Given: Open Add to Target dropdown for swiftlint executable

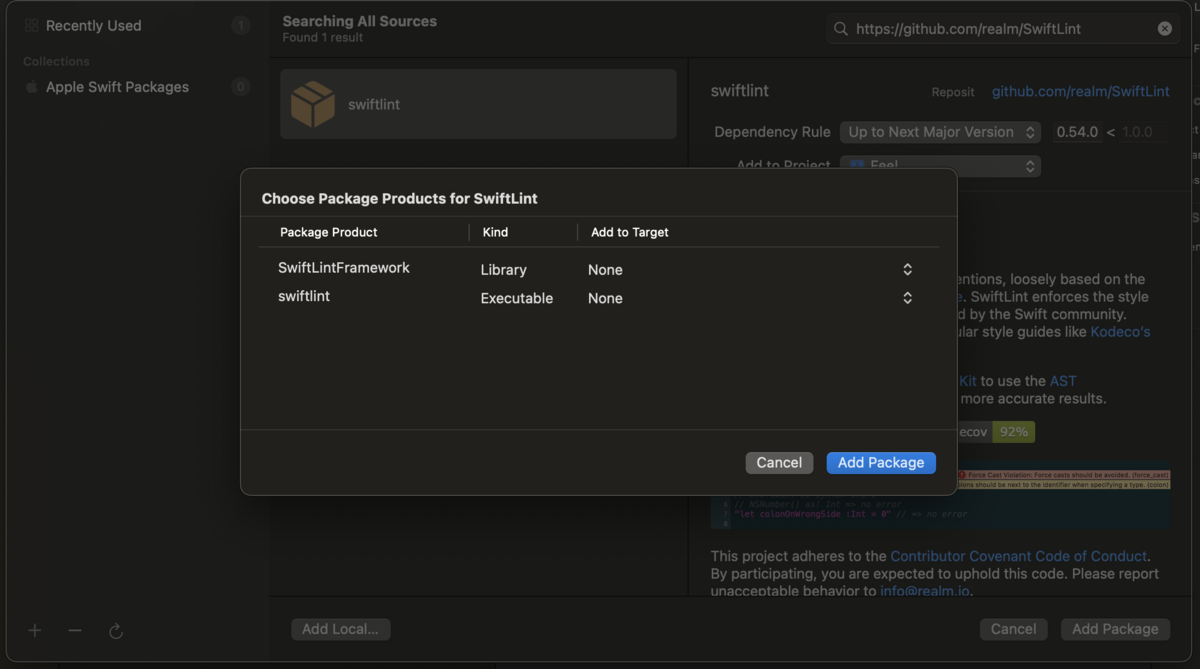Looking at the screenshot, I should tap(750, 298).
